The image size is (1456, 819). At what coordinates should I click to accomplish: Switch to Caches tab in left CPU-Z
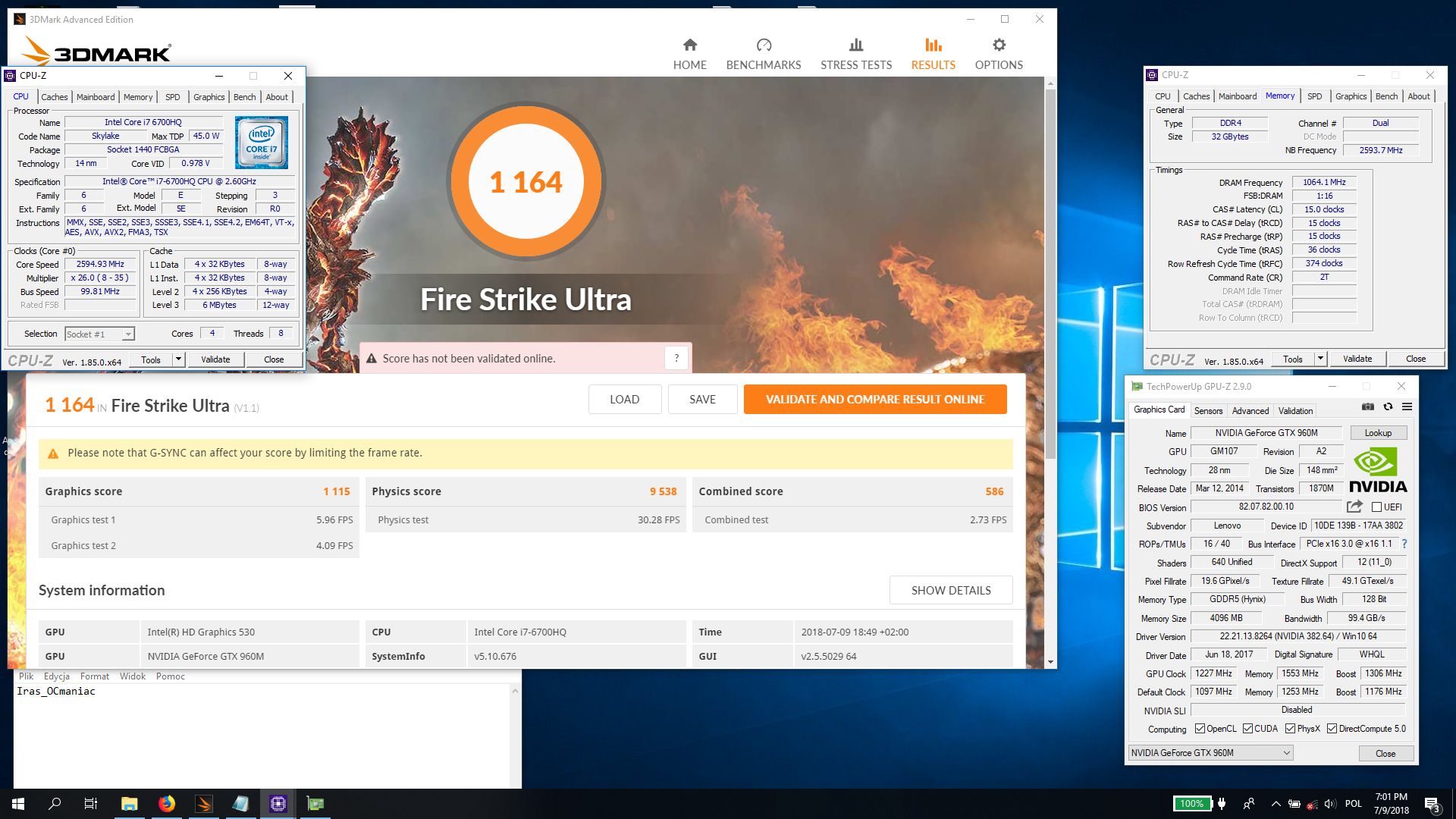(54, 97)
